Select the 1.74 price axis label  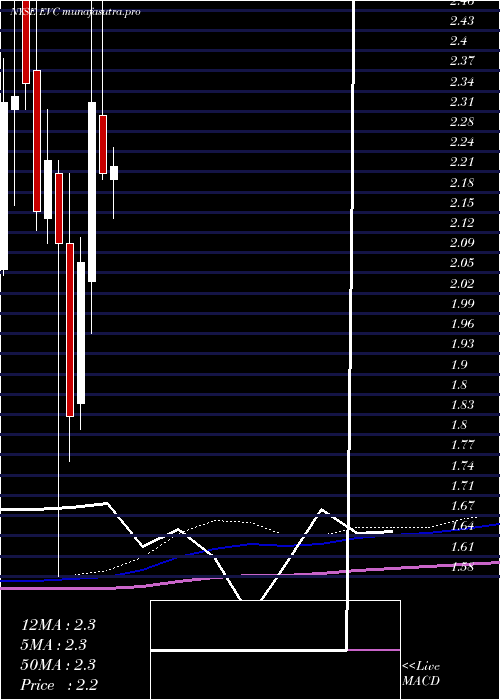(x=462, y=465)
